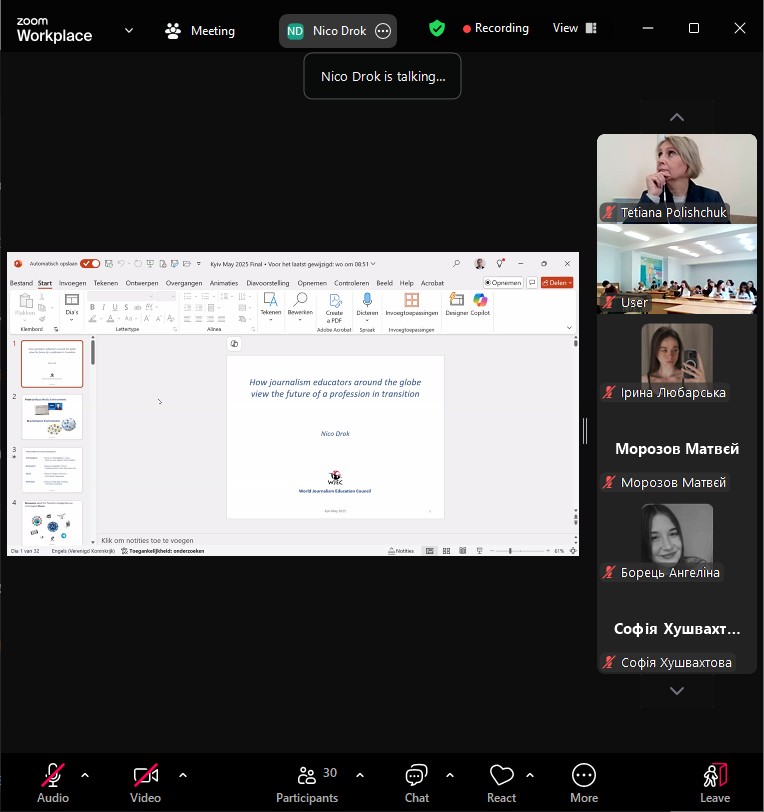Open the More options menu
Image resolution: width=764 pixels, height=812 pixels.
pyautogui.click(x=584, y=781)
